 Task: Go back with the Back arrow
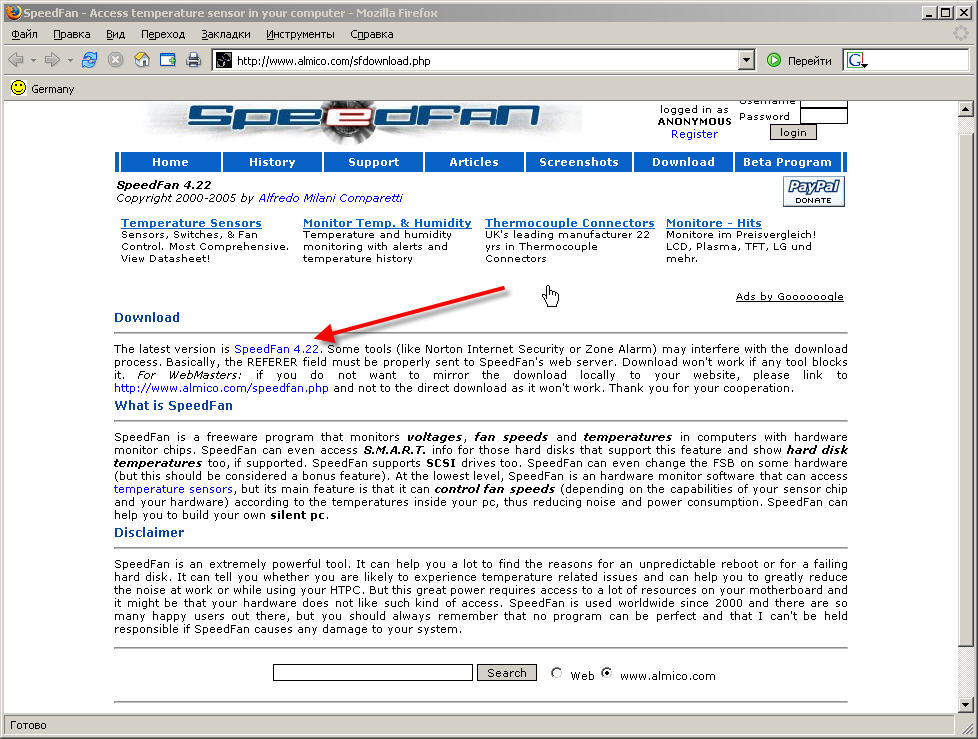click(x=16, y=60)
